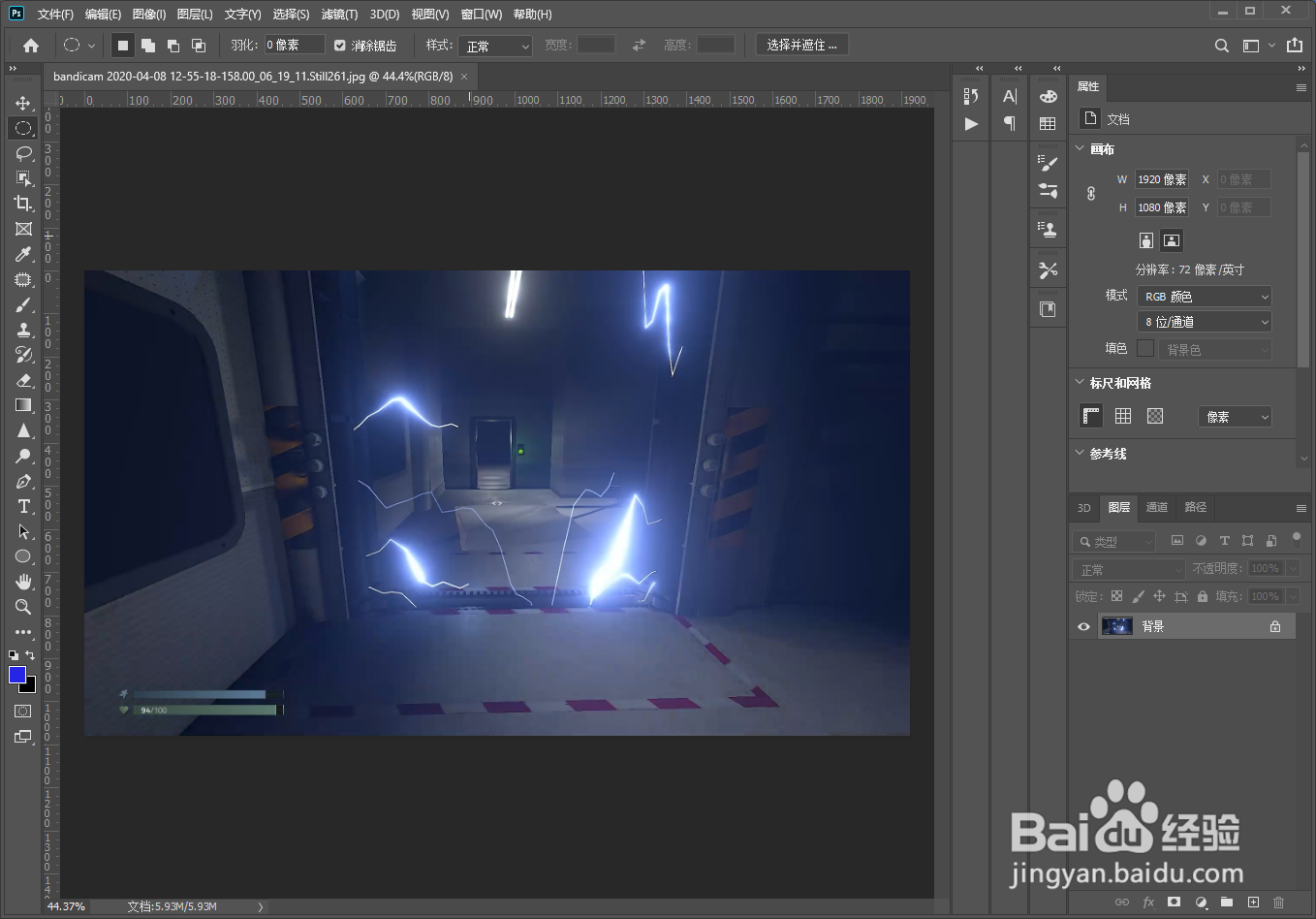This screenshot has width=1316, height=919.
Task: Choose Add to Selection mode
Action: coord(148,46)
